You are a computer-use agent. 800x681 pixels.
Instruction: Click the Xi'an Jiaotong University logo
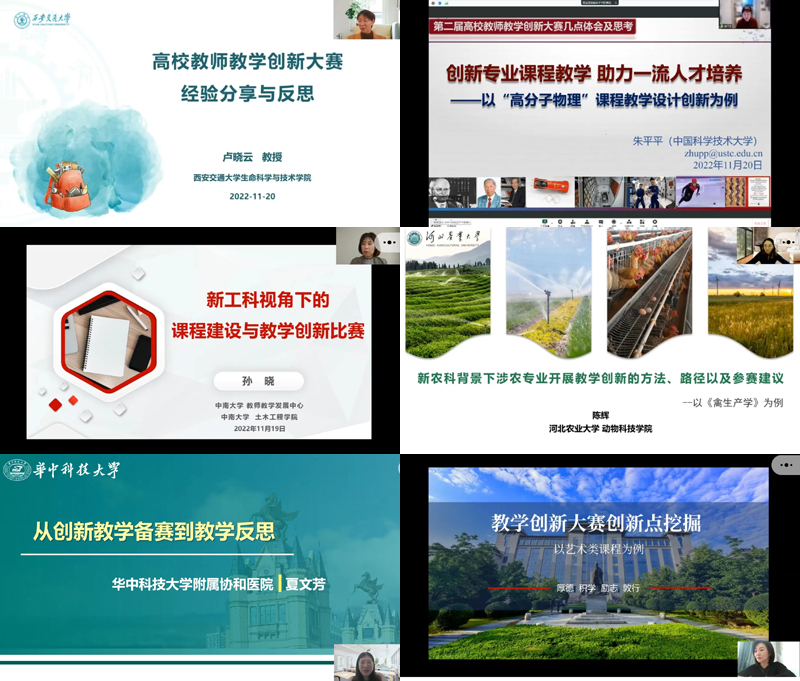tap(51, 19)
